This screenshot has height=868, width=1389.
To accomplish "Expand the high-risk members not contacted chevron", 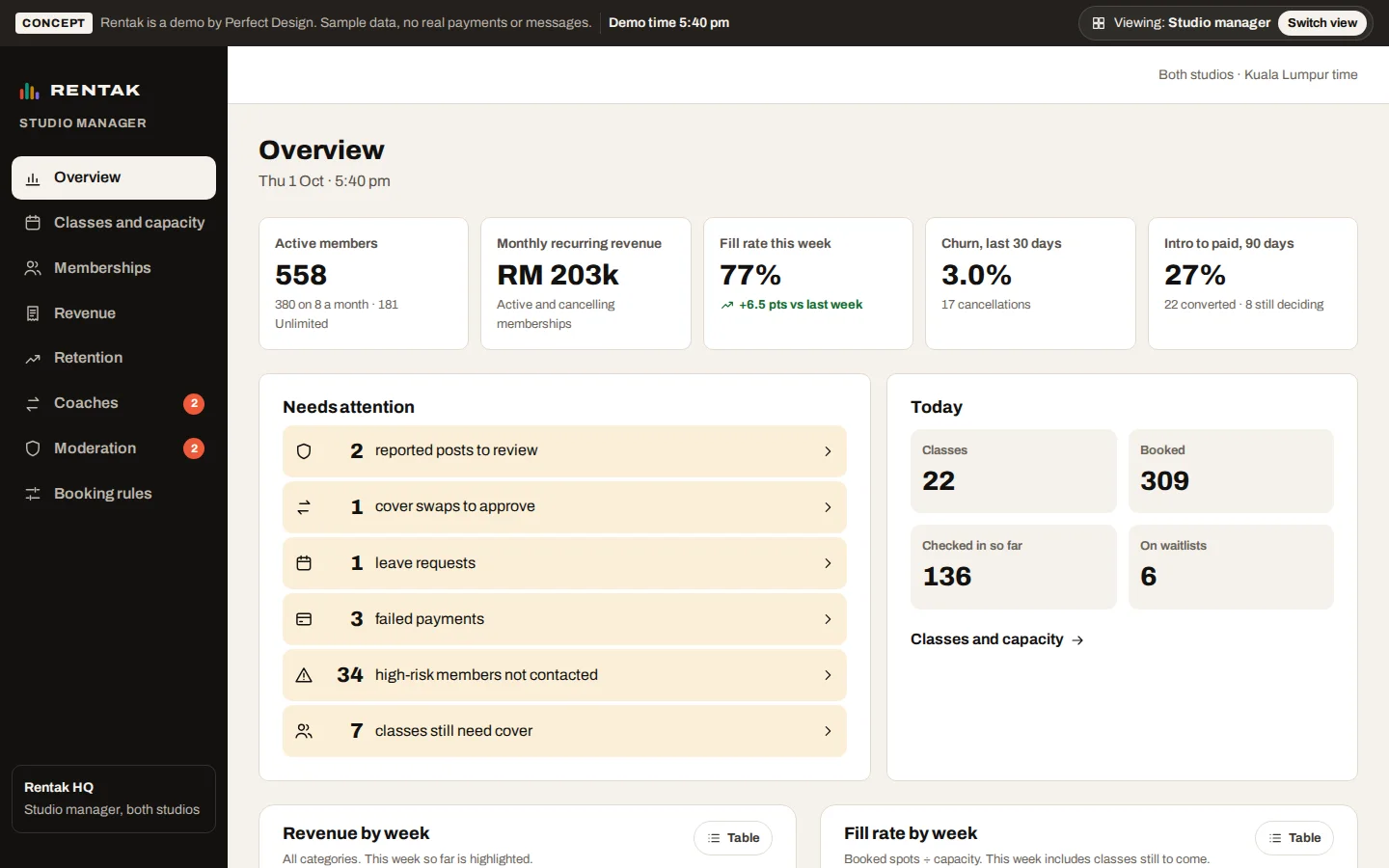I will 828,675.
